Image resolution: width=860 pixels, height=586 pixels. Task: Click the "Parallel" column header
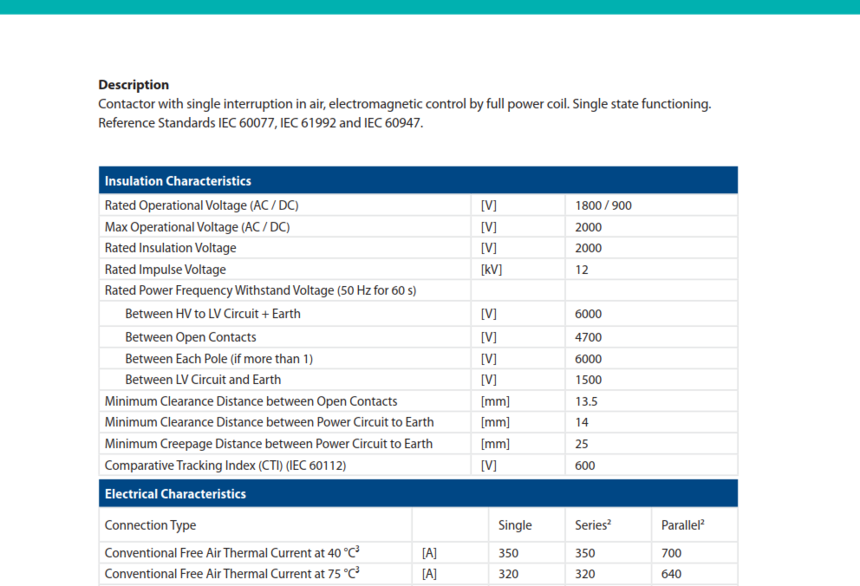682,525
